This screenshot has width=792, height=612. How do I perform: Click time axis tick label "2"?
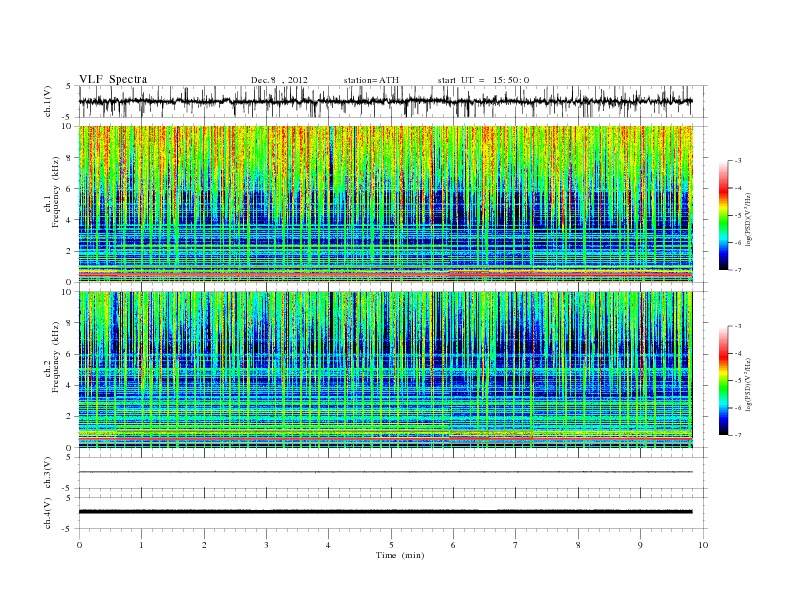point(204,545)
